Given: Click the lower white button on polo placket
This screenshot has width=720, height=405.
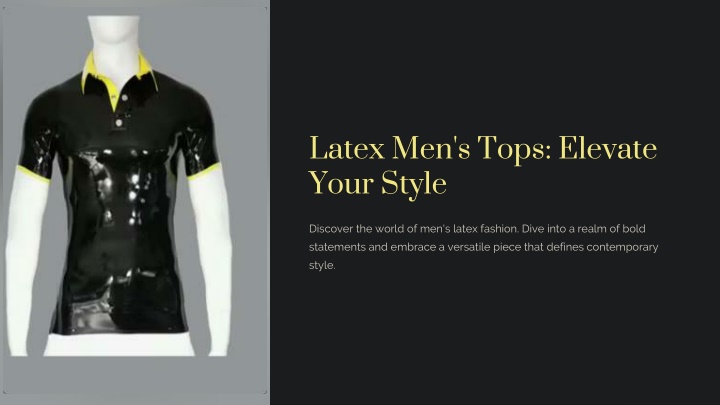Looking at the screenshot, I should click(x=119, y=123).
